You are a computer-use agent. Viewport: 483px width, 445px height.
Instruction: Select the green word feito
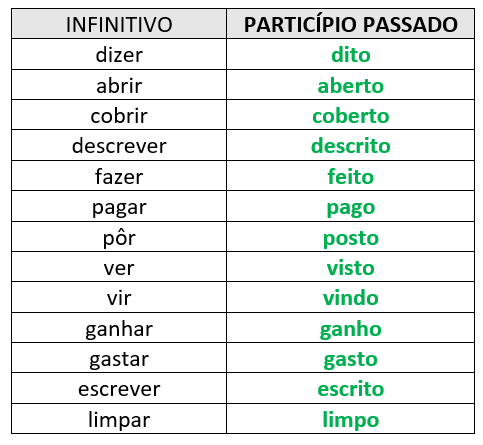(351, 176)
